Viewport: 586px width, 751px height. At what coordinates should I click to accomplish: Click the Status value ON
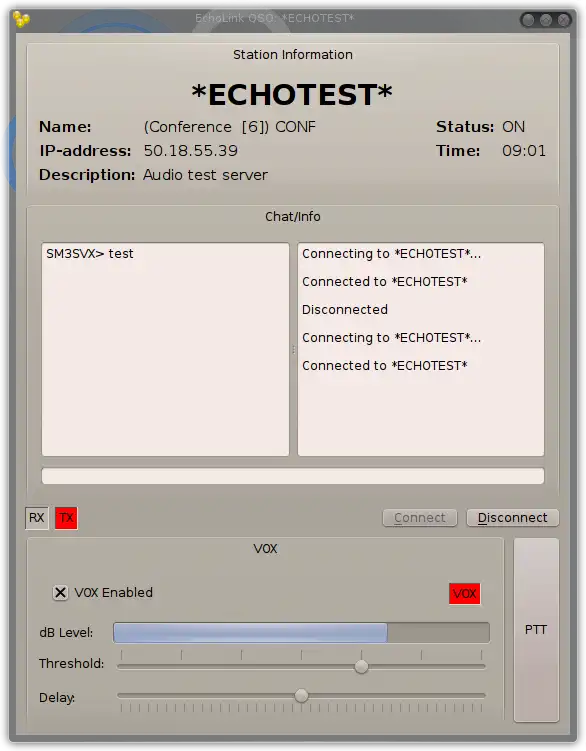pyautogui.click(x=513, y=127)
